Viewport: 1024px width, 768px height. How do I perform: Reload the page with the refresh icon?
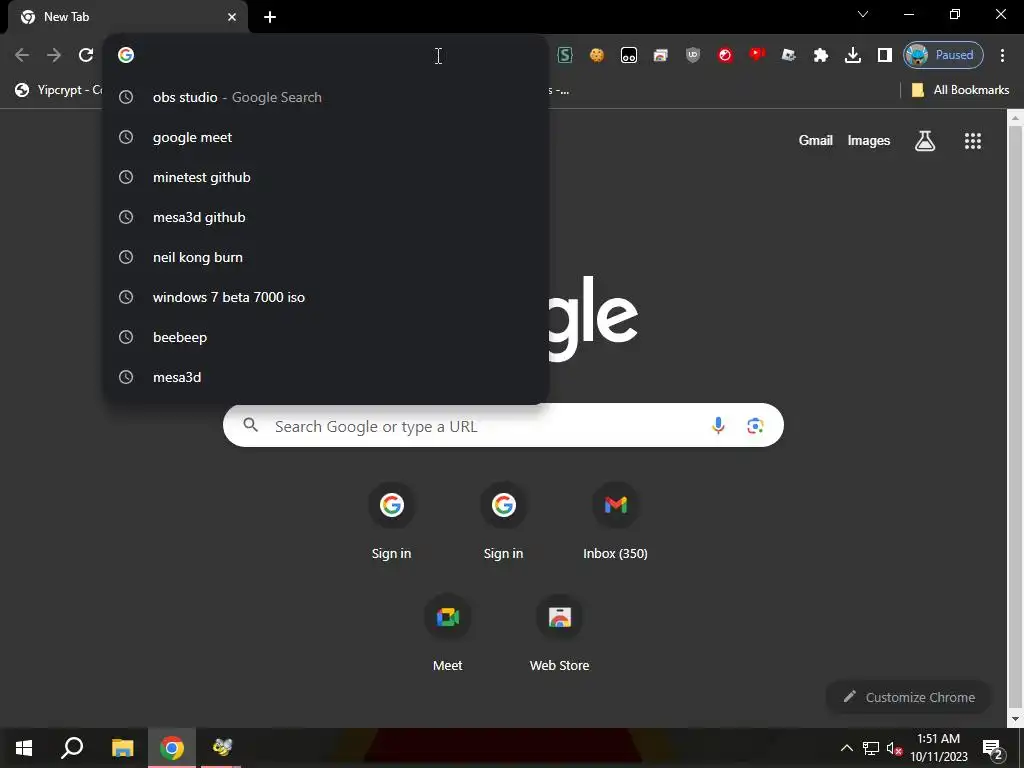click(x=86, y=55)
